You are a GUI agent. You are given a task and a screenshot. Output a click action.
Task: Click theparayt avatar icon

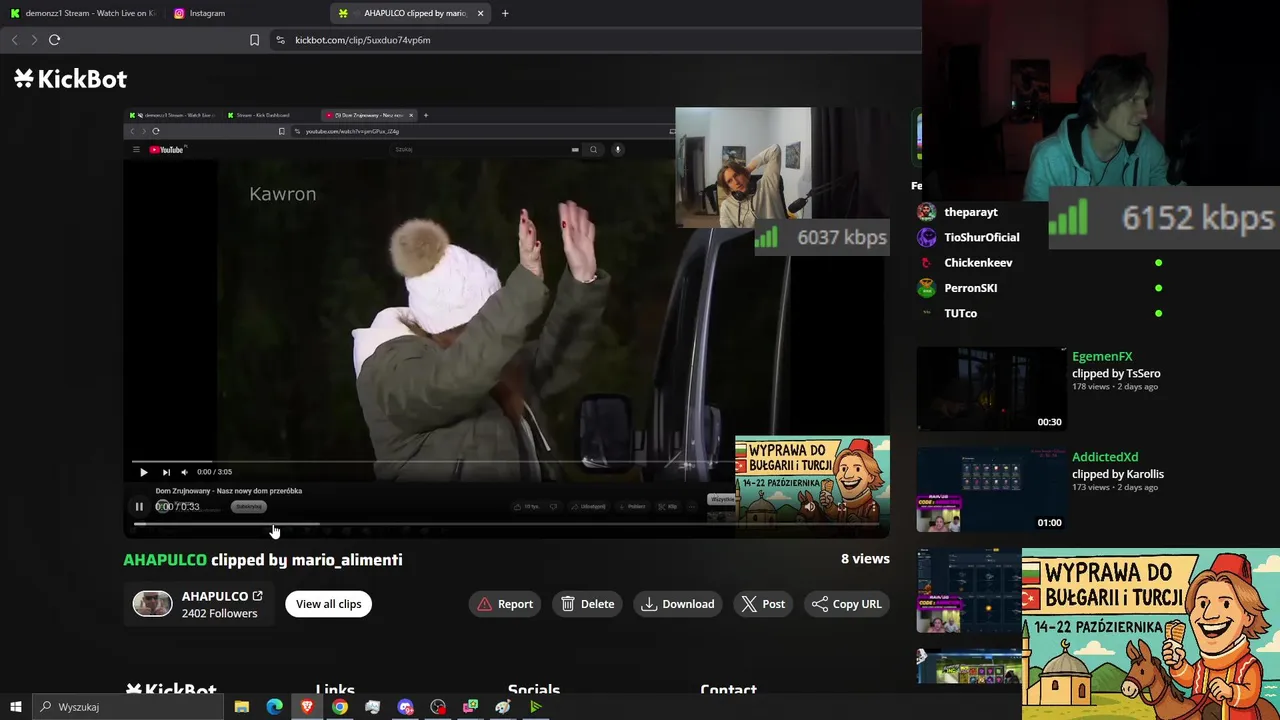pos(927,212)
